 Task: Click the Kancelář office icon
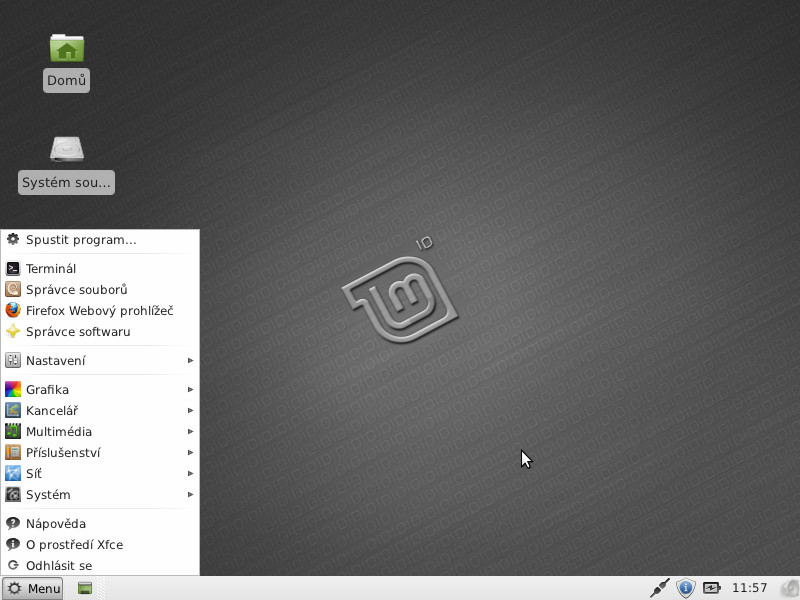click(13, 410)
